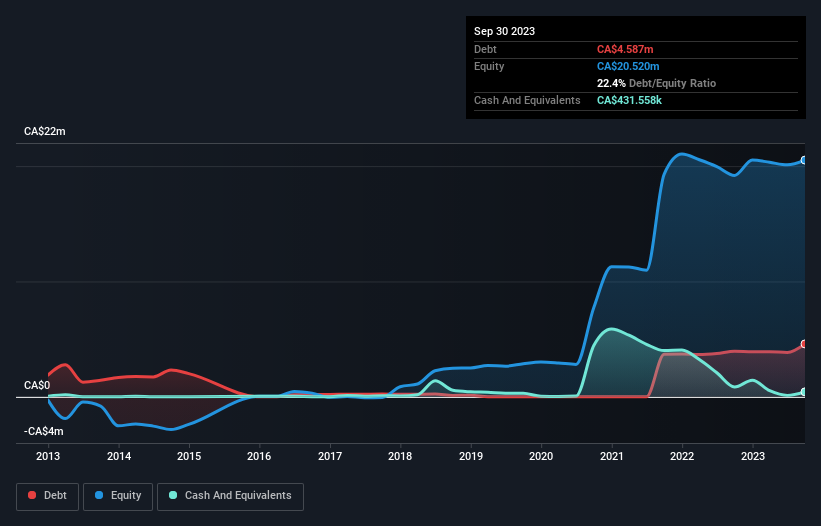Click the 2020 x-axis label
This screenshot has height=526, width=821.
point(541,456)
